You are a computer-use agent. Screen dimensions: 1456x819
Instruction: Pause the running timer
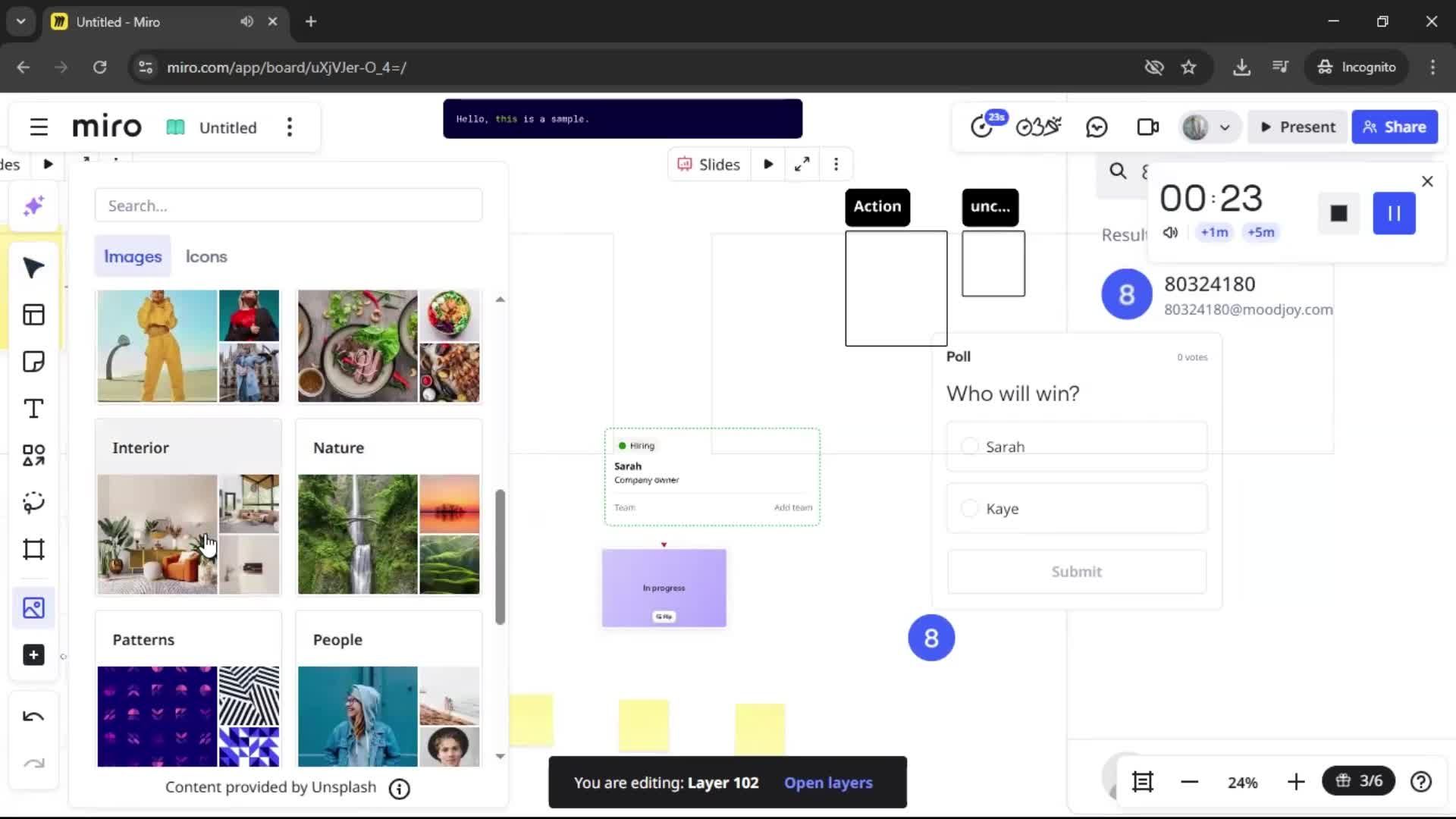point(1394,213)
